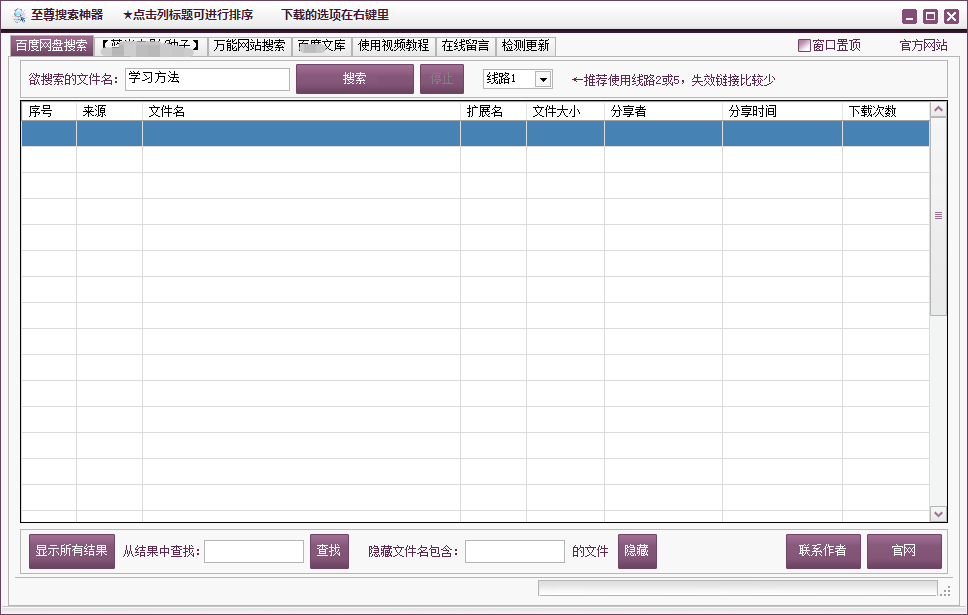Open the 线路1 route dropdown

click(543, 79)
